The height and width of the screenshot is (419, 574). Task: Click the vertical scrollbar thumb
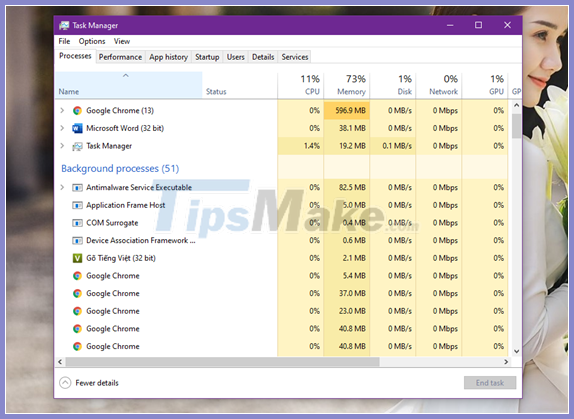[517, 126]
